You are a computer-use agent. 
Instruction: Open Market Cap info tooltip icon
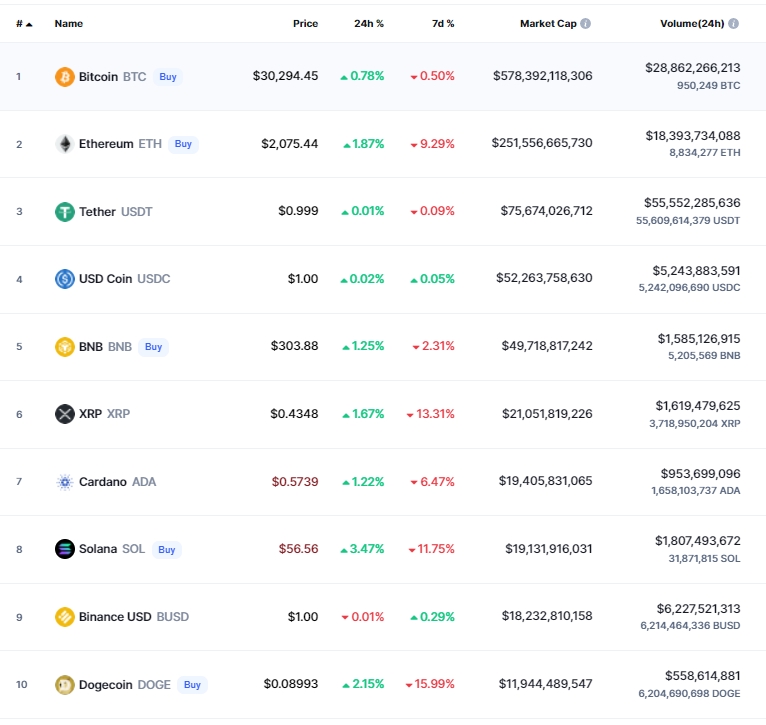[586, 23]
